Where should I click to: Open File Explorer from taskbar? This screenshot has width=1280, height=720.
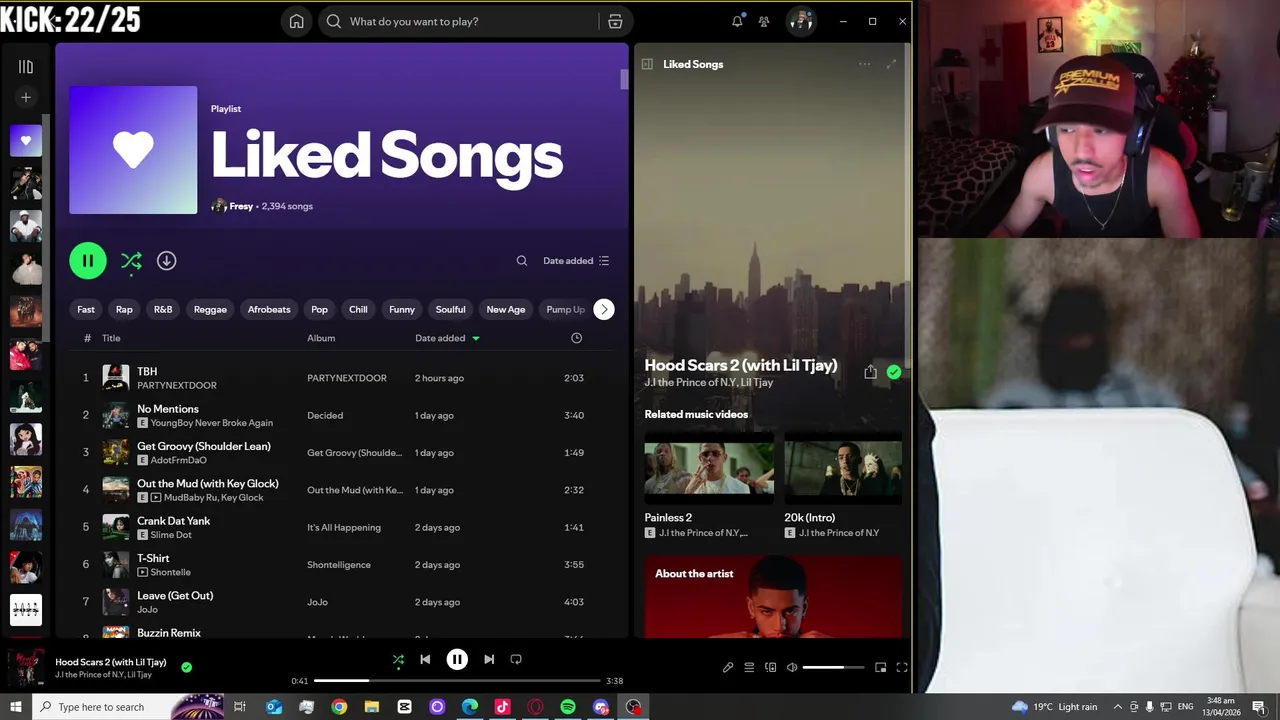[372, 707]
